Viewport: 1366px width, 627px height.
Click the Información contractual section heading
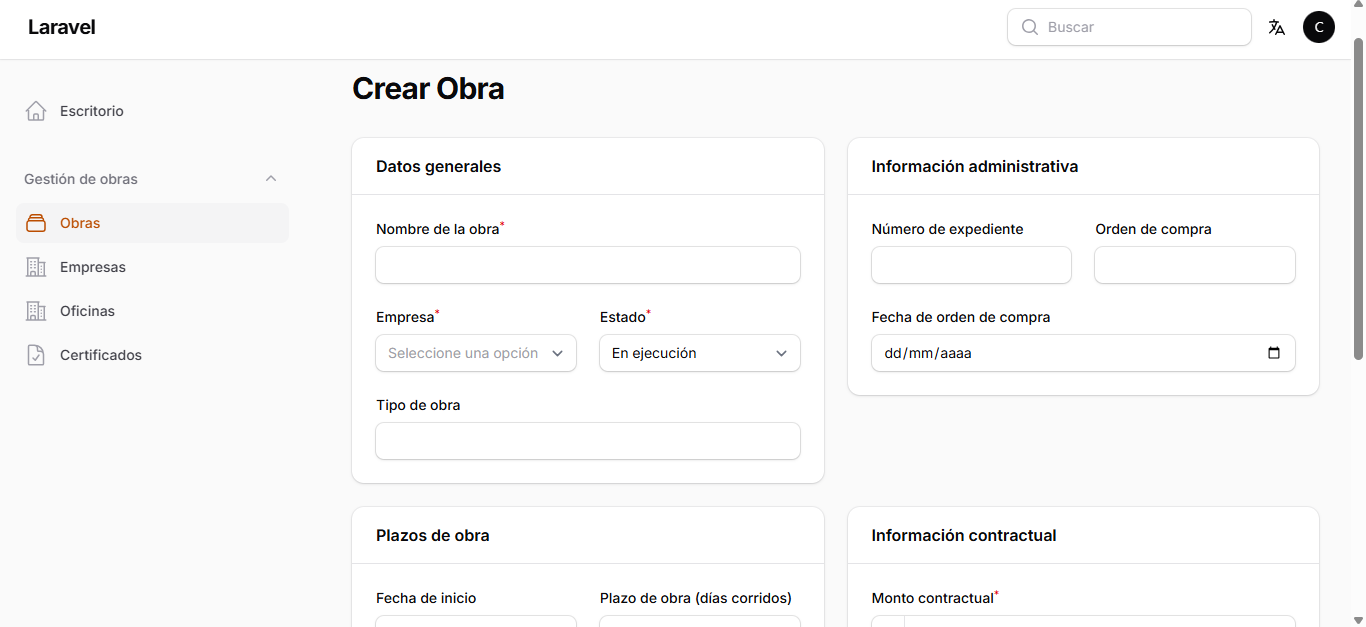click(x=964, y=535)
